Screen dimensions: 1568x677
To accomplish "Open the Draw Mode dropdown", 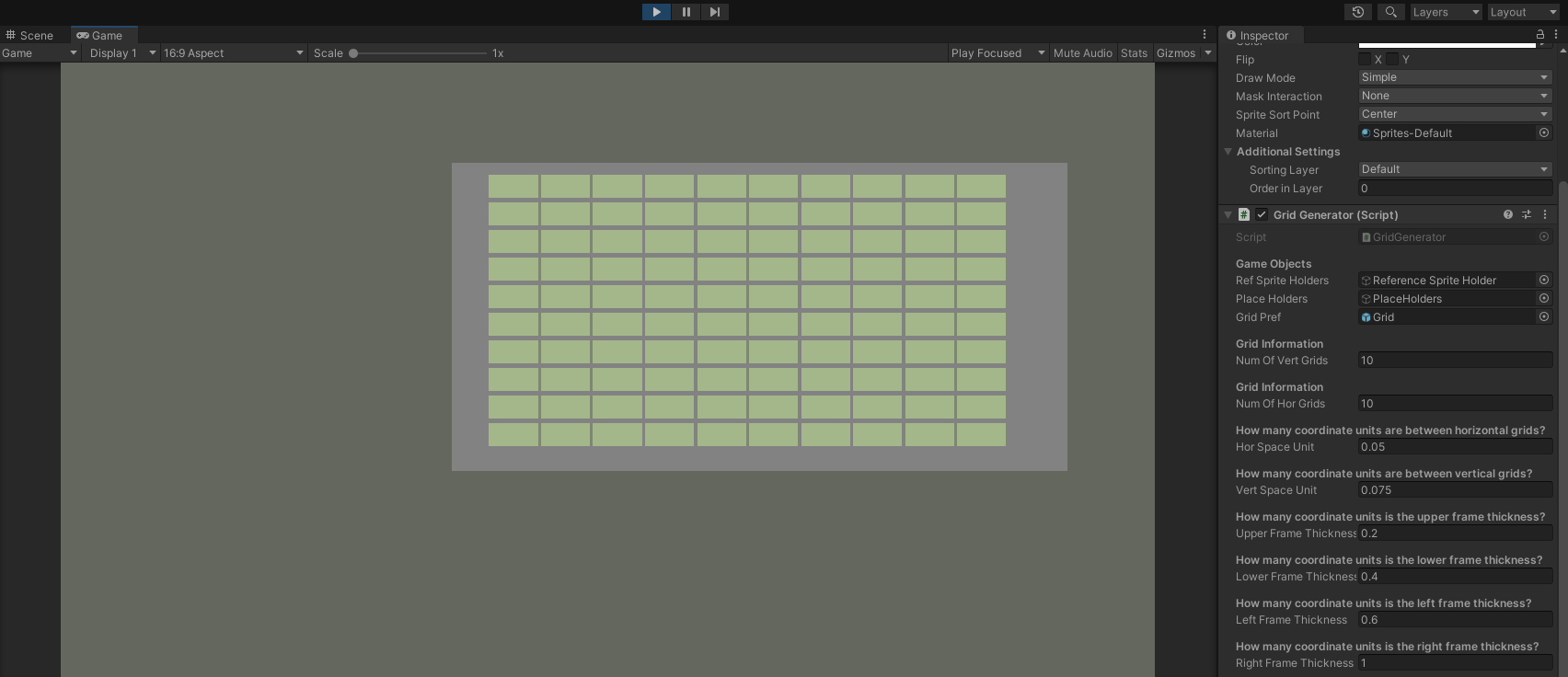I will point(1455,77).
